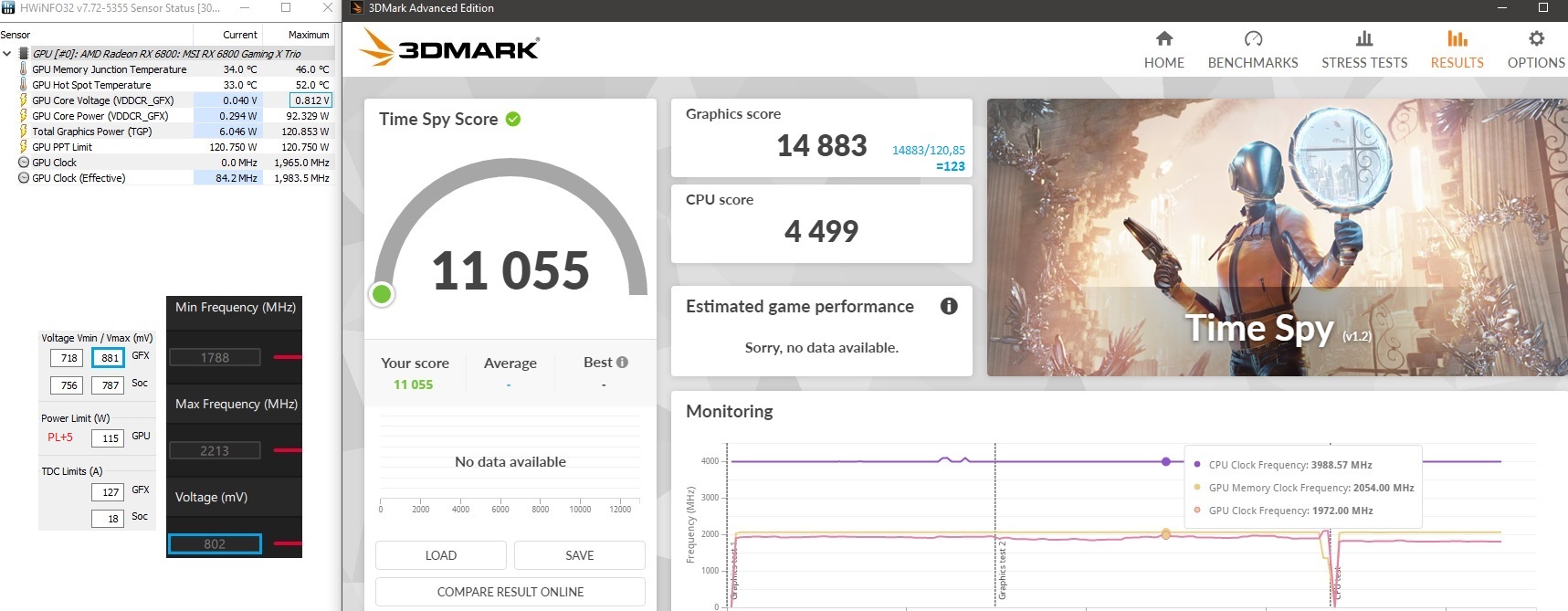Click the home icon above HOME
The height and width of the screenshot is (611, 1568).
[1163, 38]
